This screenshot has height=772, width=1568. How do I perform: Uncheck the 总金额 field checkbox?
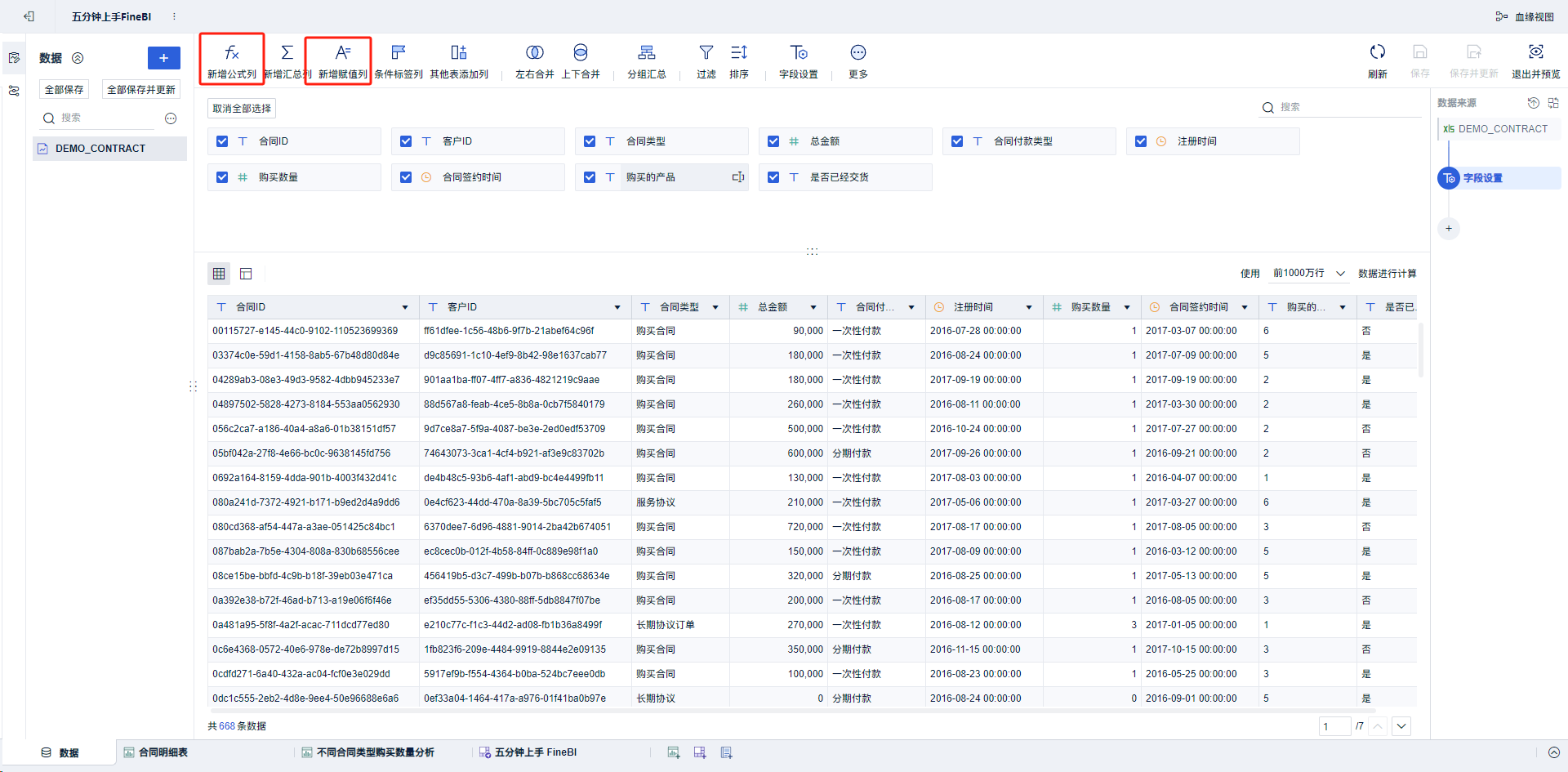773,141
